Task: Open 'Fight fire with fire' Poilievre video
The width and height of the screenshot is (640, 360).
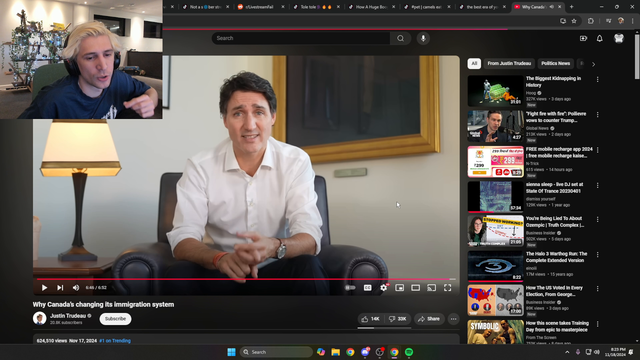Action: point(556,117)
